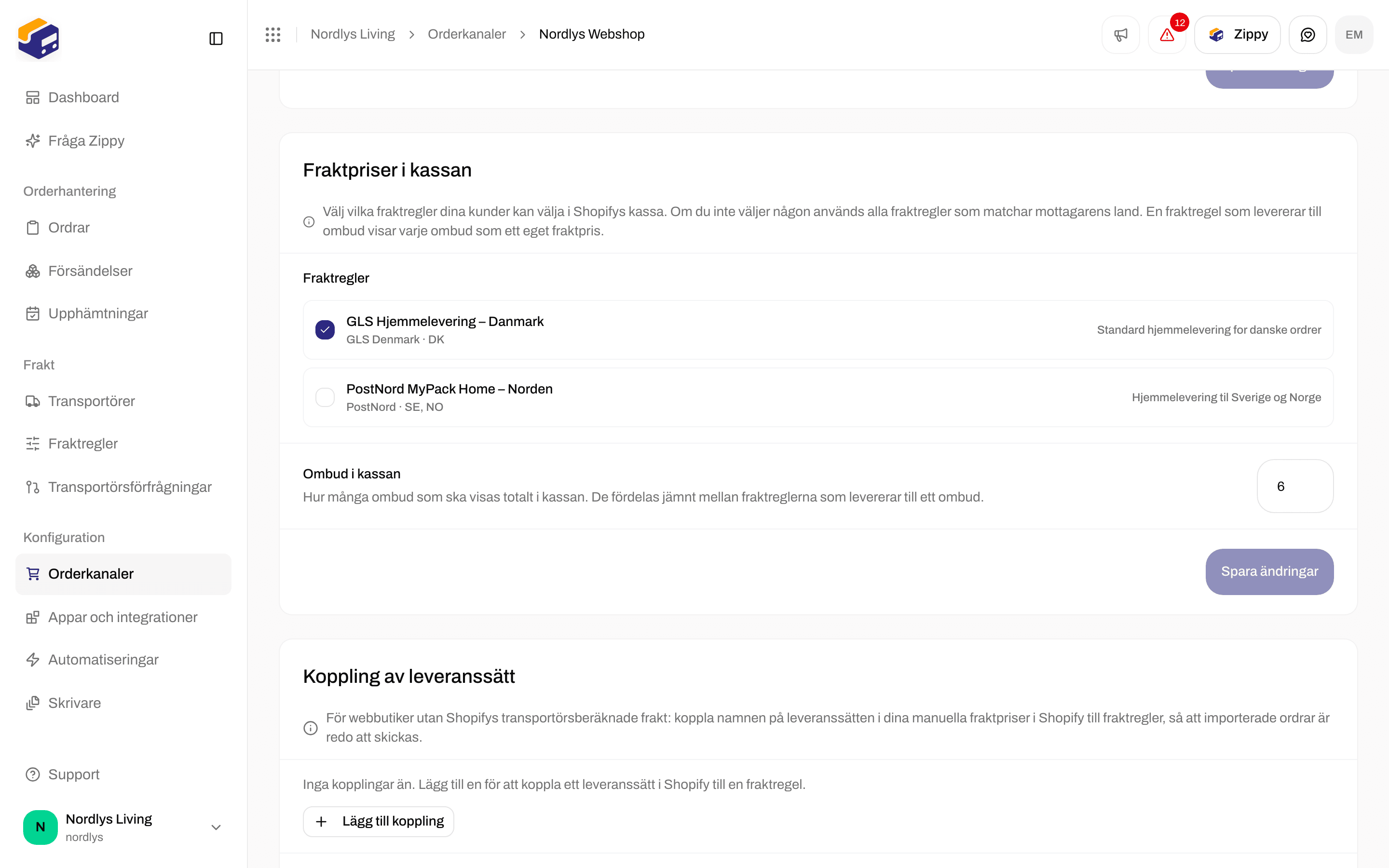Go to Ordrar in the sidebar
The height and width of the screenshot is (868, 1389).
point(123,228)
